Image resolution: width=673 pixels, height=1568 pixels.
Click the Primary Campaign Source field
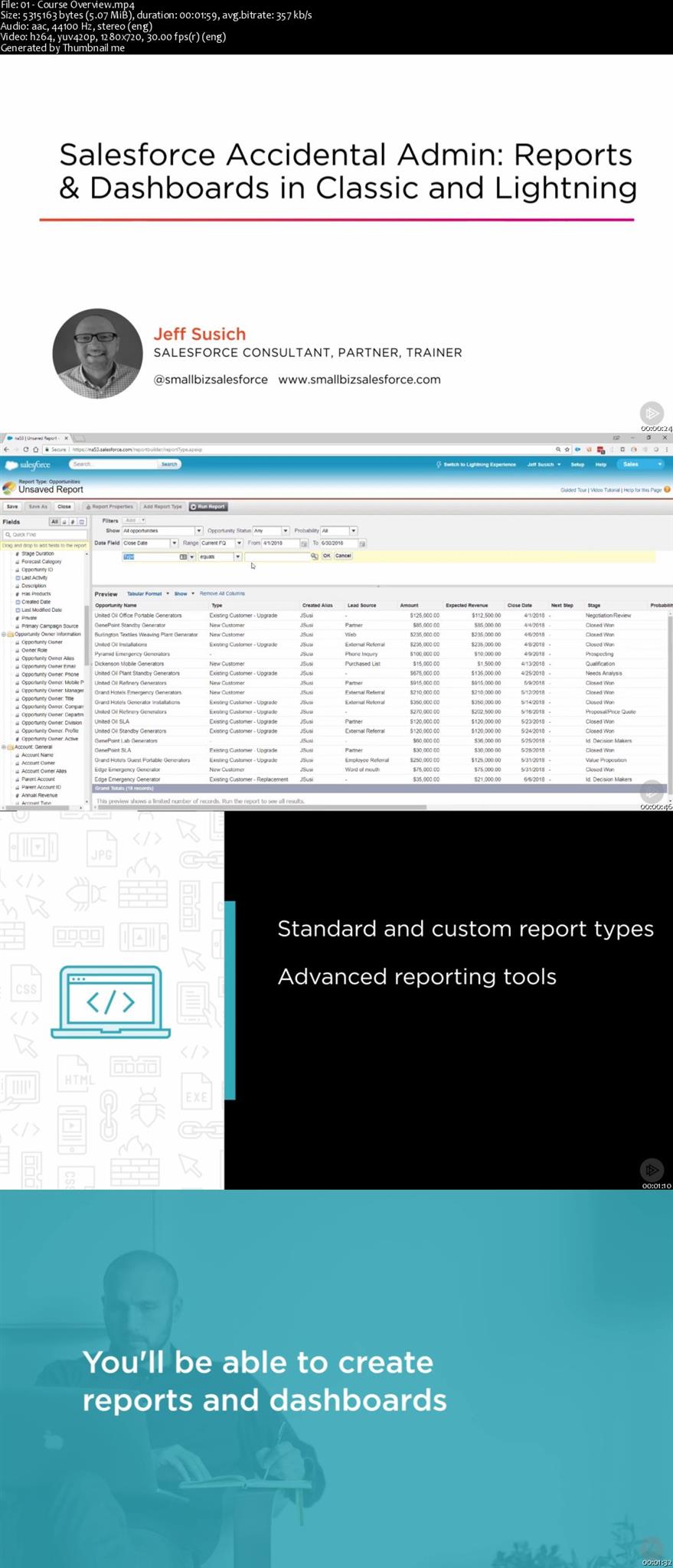49,626
